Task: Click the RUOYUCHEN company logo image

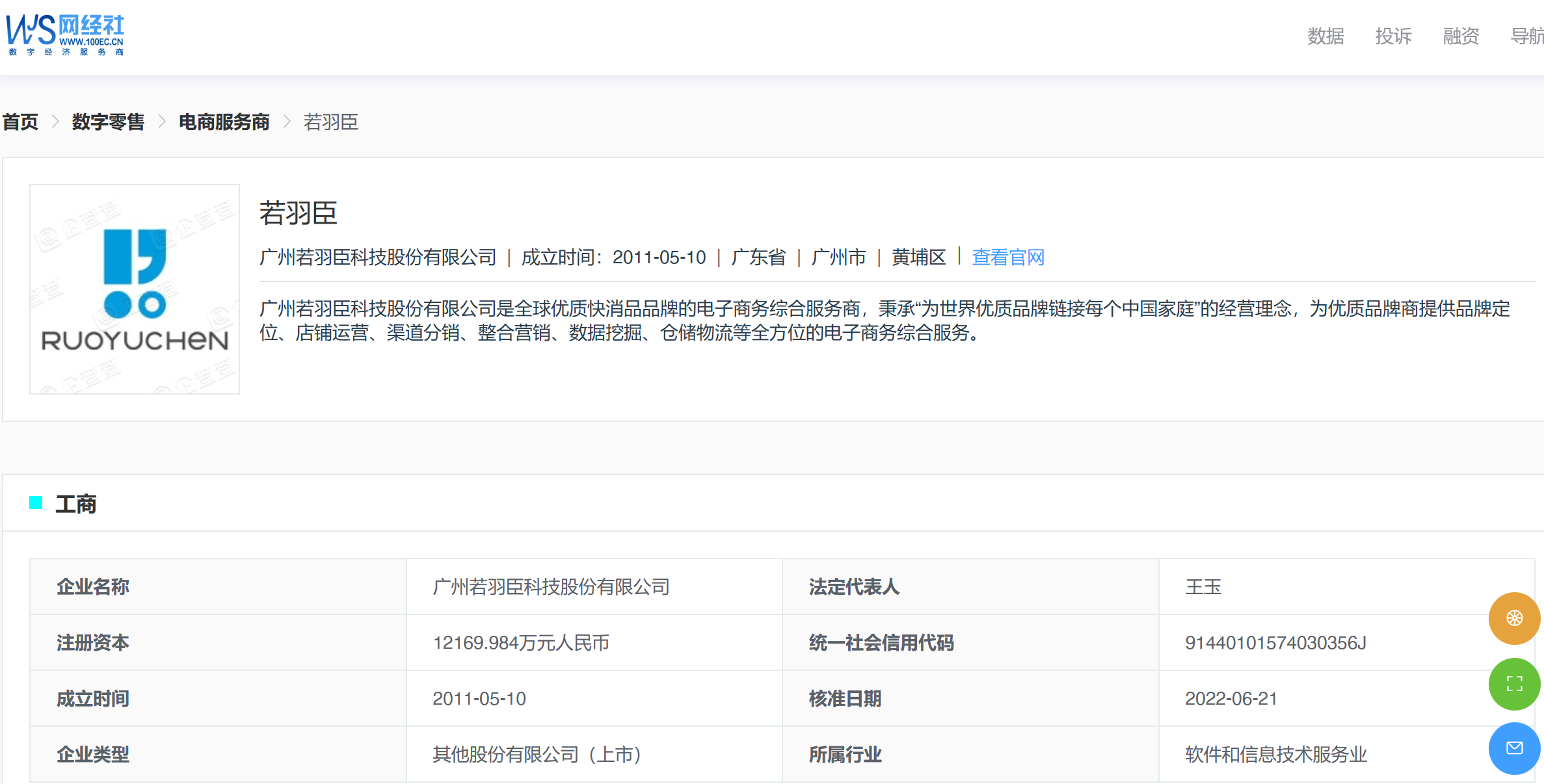Action: [135, 289]
